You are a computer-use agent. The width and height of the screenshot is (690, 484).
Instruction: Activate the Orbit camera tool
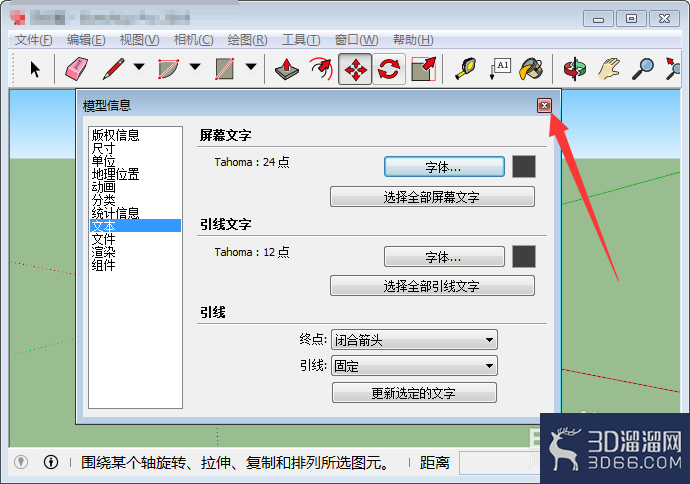(575, 69)
